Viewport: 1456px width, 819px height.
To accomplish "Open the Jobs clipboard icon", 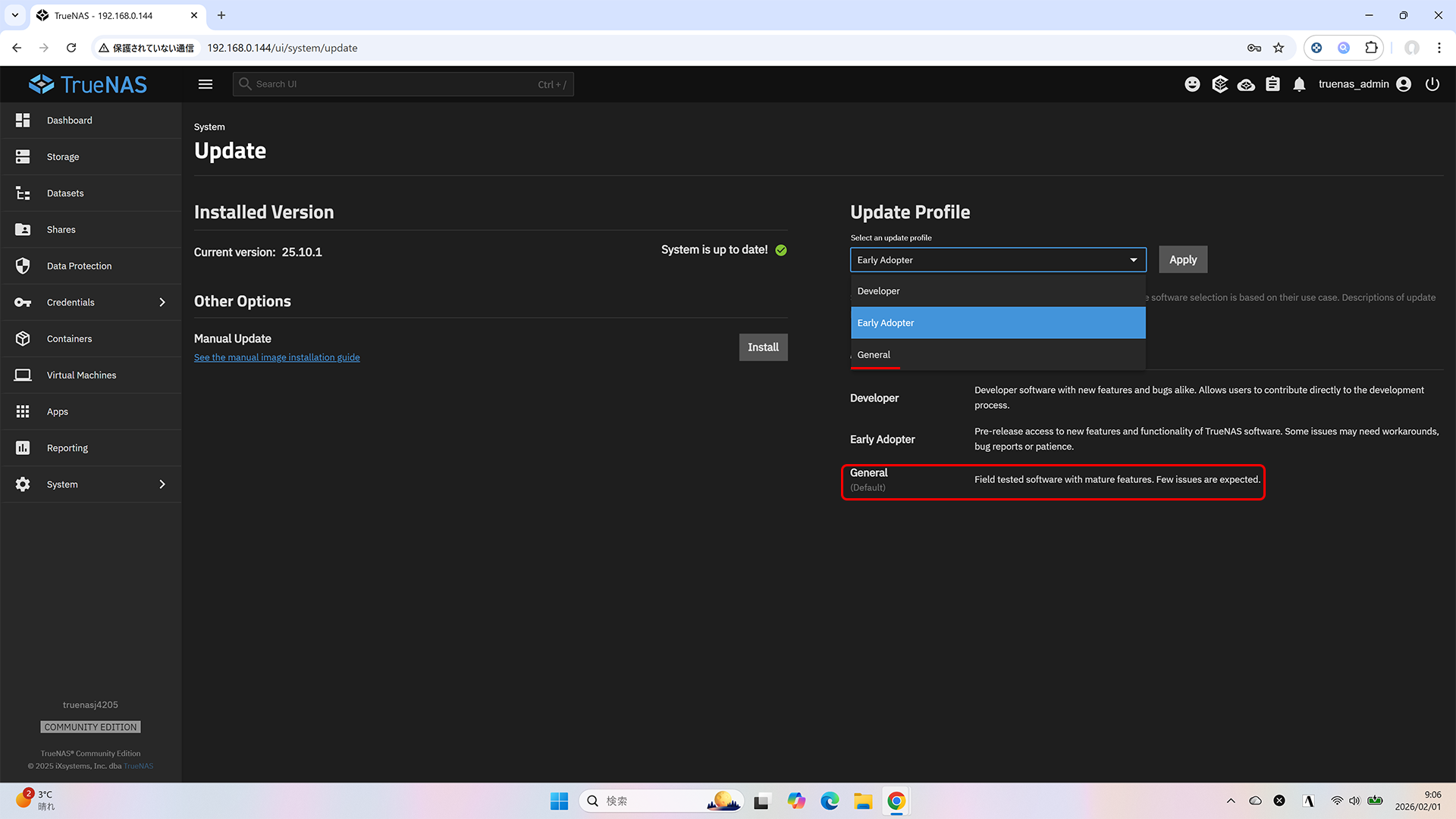I will [x=1272, y=84].
